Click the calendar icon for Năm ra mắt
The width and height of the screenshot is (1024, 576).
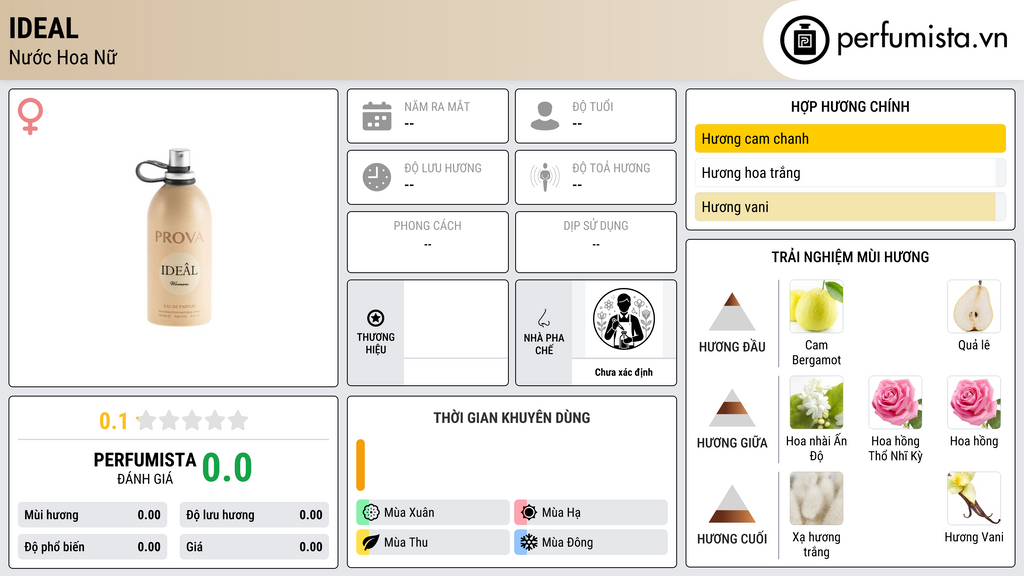pyautogui.click(x=377, y=116)
